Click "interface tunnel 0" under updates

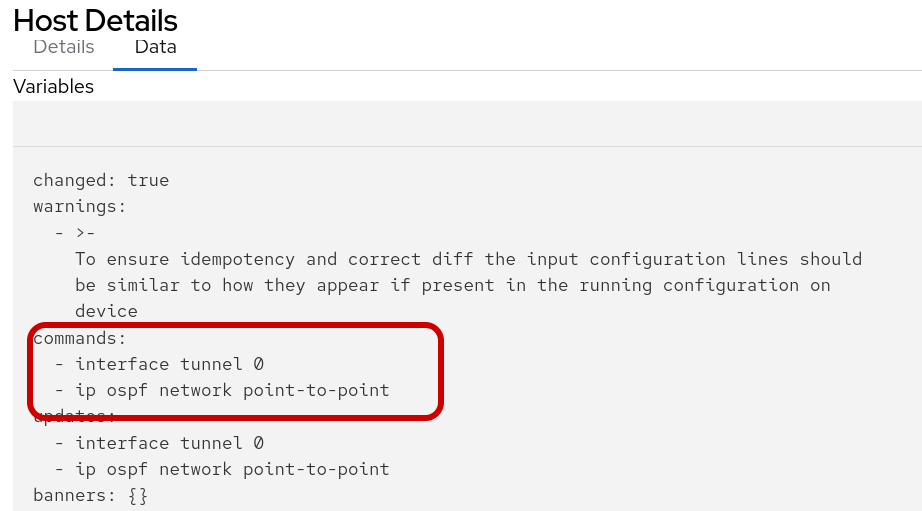[169, 443]
